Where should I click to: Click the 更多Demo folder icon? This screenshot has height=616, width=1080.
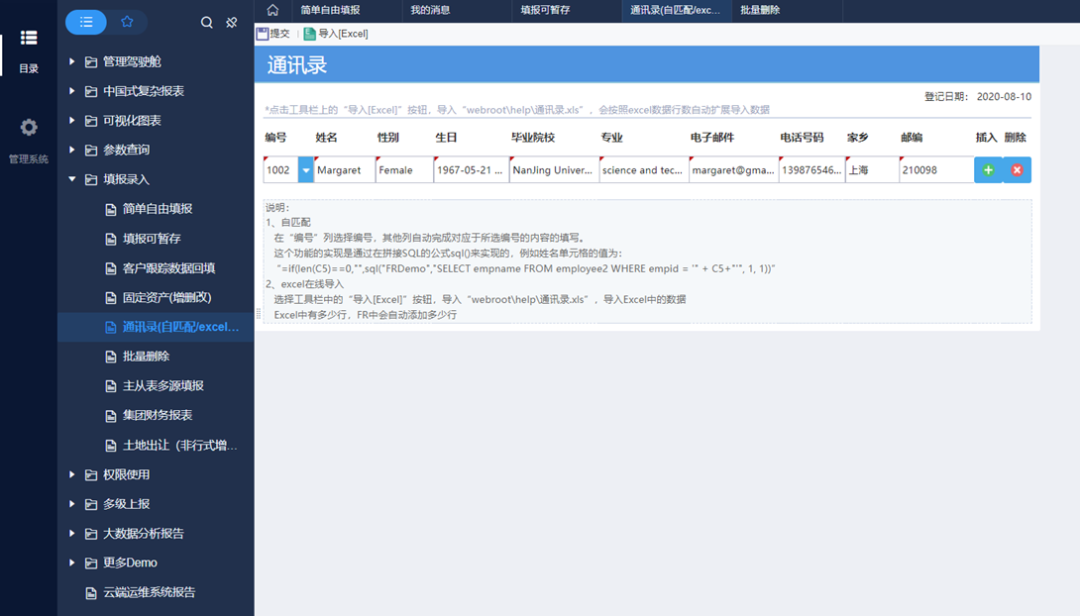click(x=91, y=563)
